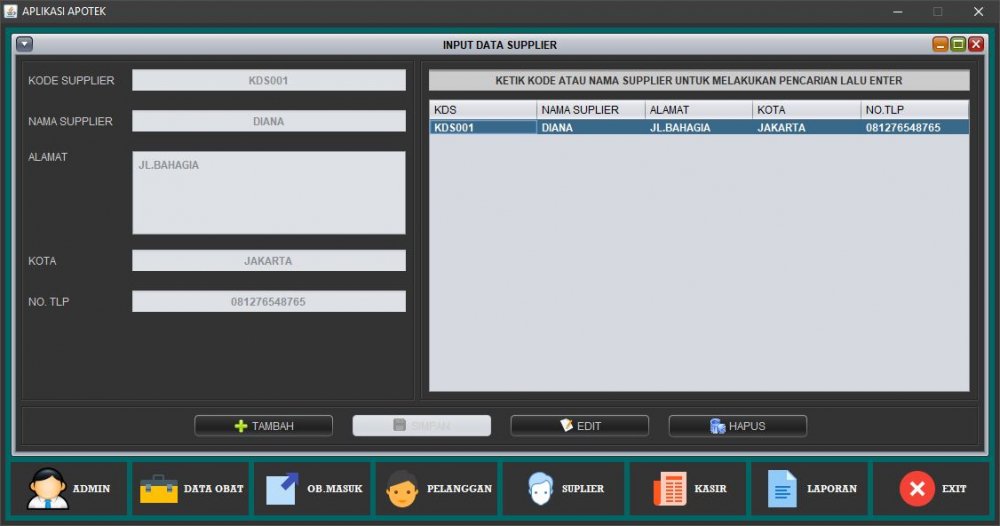Open the PELANGGAN customer module
This screenshot has height=526, width=1000.
[403, 488]
